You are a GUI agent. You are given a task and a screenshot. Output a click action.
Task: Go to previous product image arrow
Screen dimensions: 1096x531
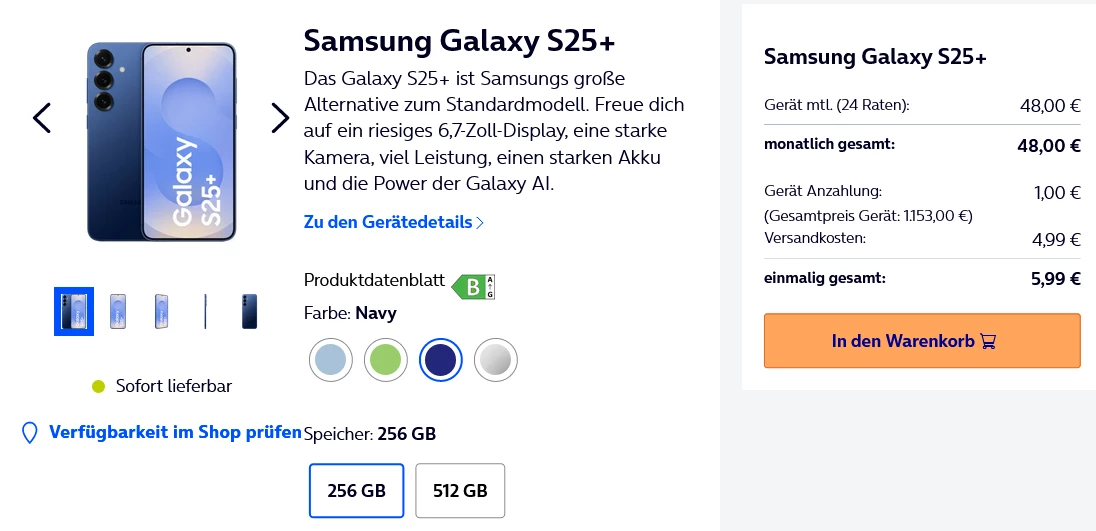(41, 118)
